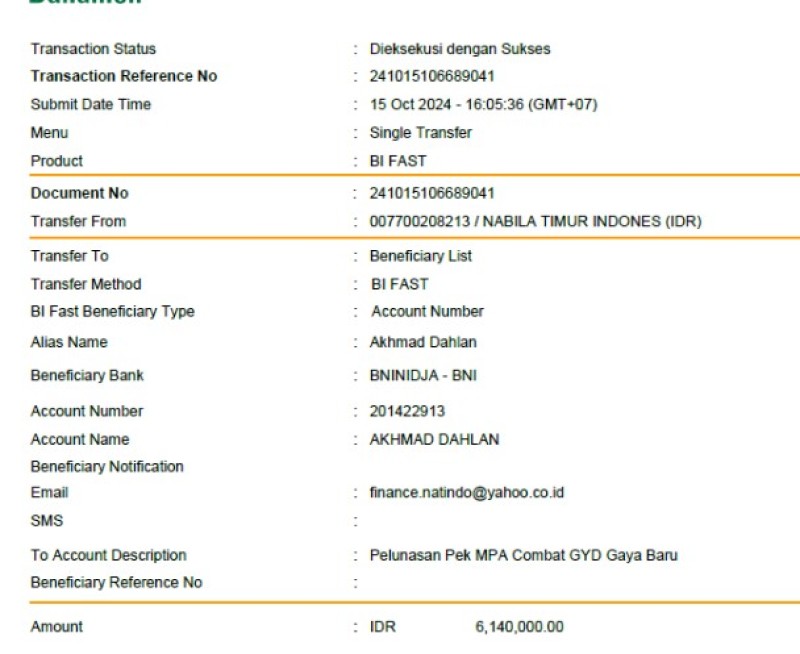Click '241015106689041' beside Transaction Reference No
This screenshot has width=800, height=654.
pos(432,77)
